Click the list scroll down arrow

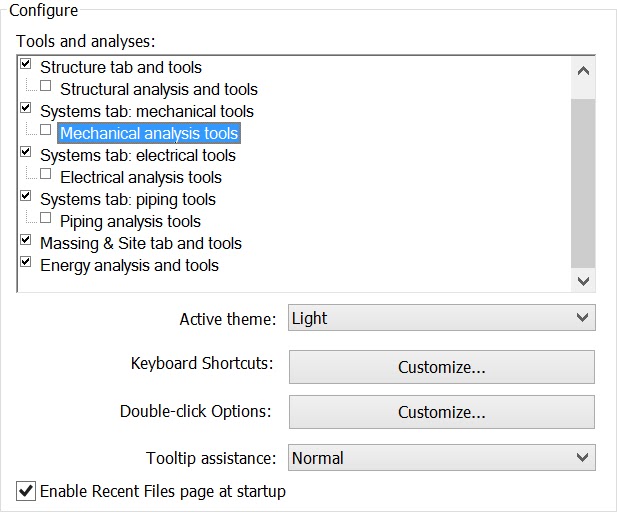pyautogui.click(x=583, y=281)
